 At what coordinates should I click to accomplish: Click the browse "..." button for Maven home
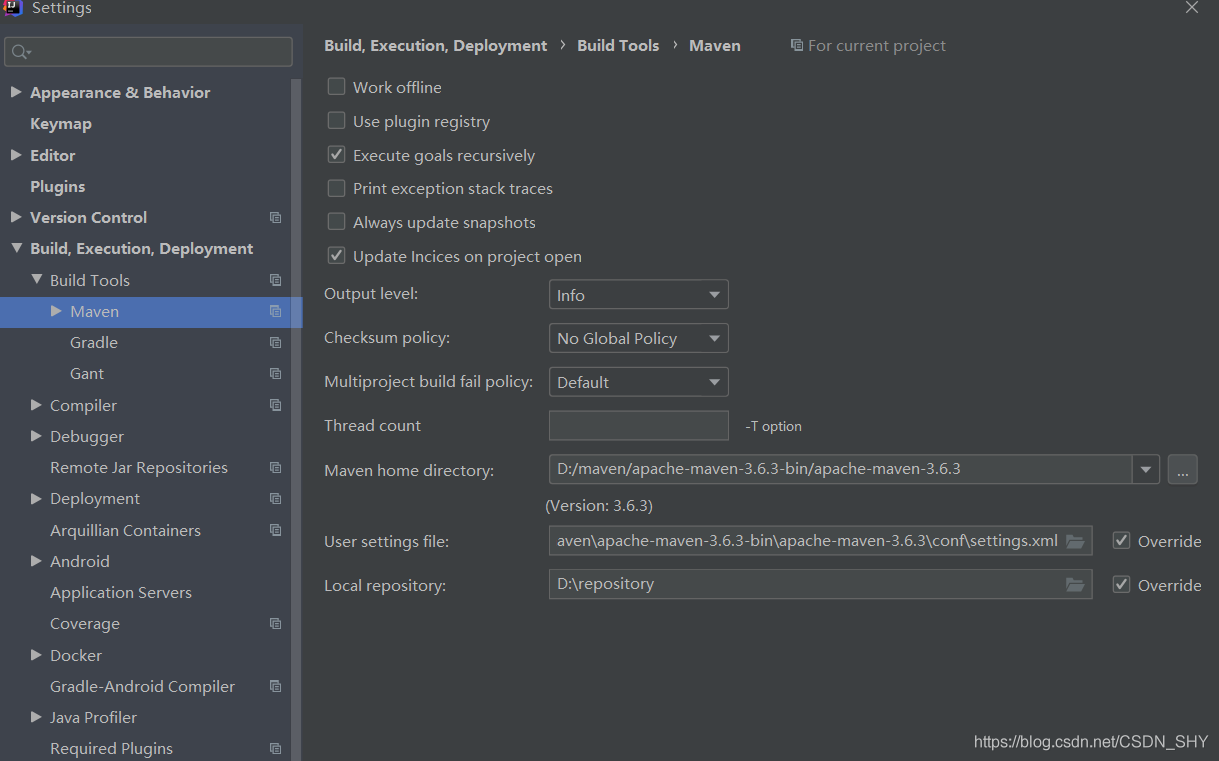click(x=1182, y=469)
